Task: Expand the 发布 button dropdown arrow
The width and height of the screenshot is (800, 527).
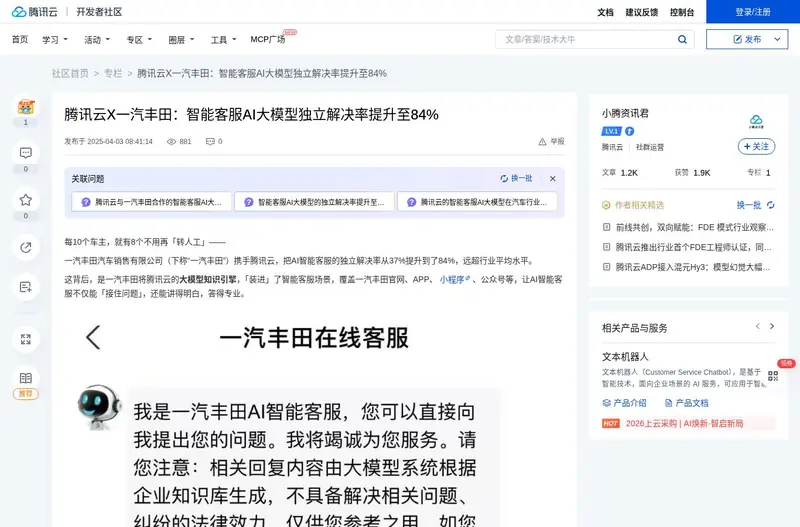Action: coord(777,39)
